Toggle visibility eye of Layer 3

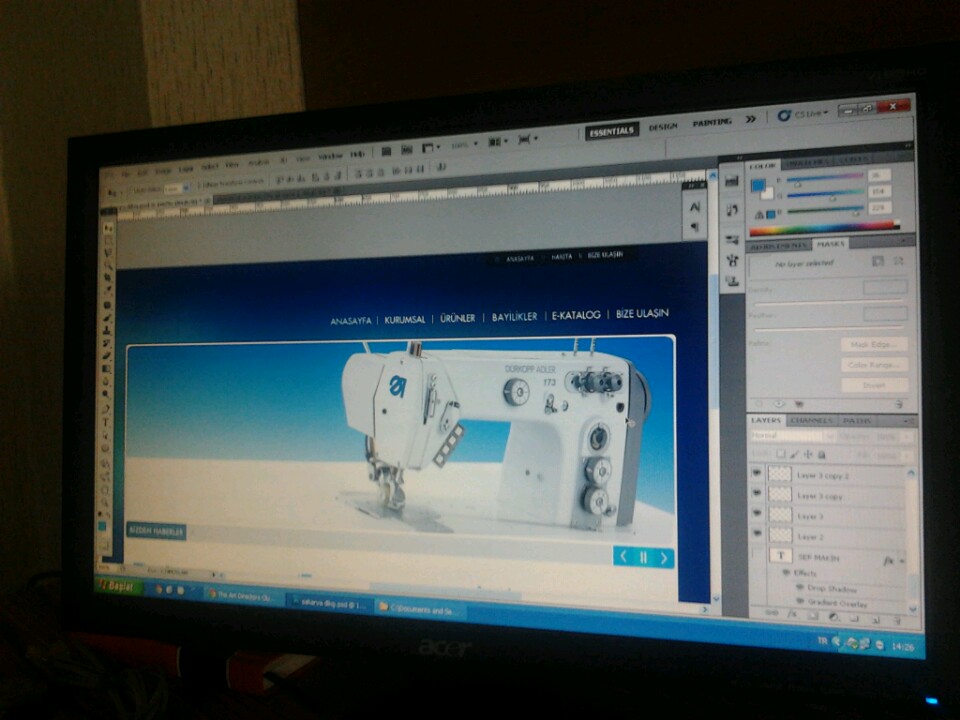pos(757,513)
